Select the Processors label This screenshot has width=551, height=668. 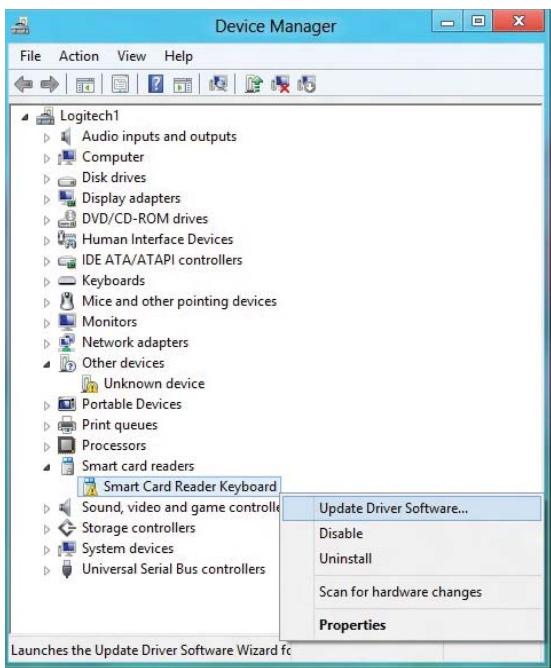point(114,445)
